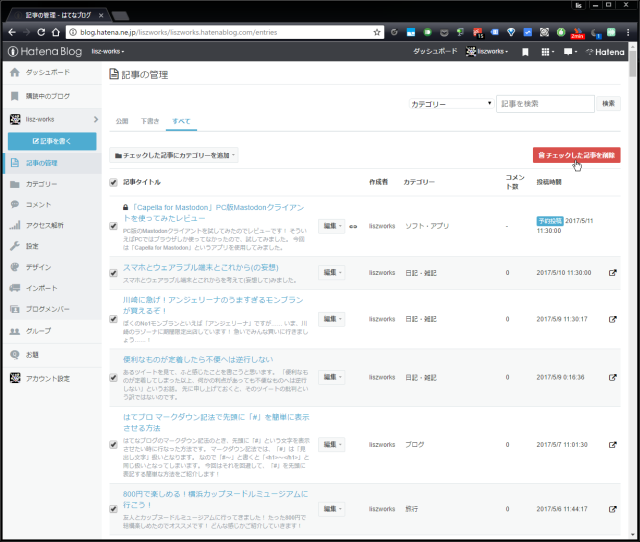The height and width of the screenshot is (542, 640).
Task: Select the すべて tab
Action: tap(181, 121)
